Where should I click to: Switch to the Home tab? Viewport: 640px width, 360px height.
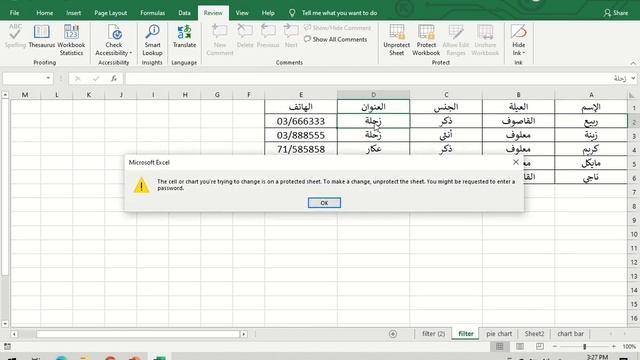pos(44,13)
